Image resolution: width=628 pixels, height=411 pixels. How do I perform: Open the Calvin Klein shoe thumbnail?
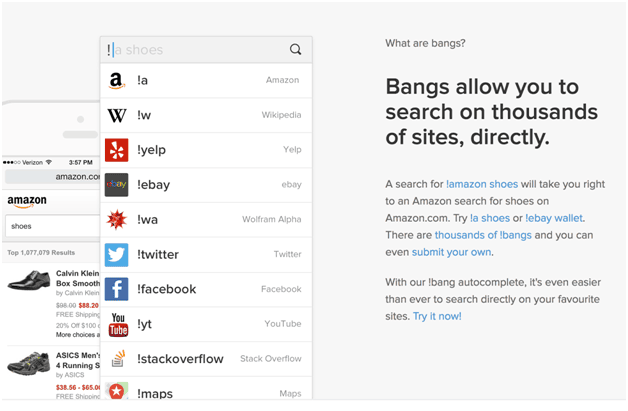pyautogui.click(x=29, y=281)
